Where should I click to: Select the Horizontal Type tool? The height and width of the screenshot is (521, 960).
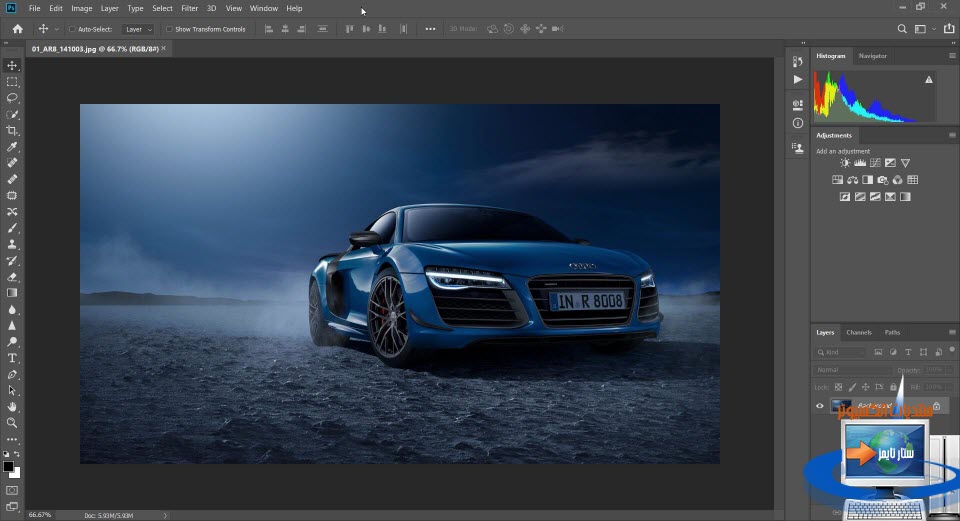point(12,358)
